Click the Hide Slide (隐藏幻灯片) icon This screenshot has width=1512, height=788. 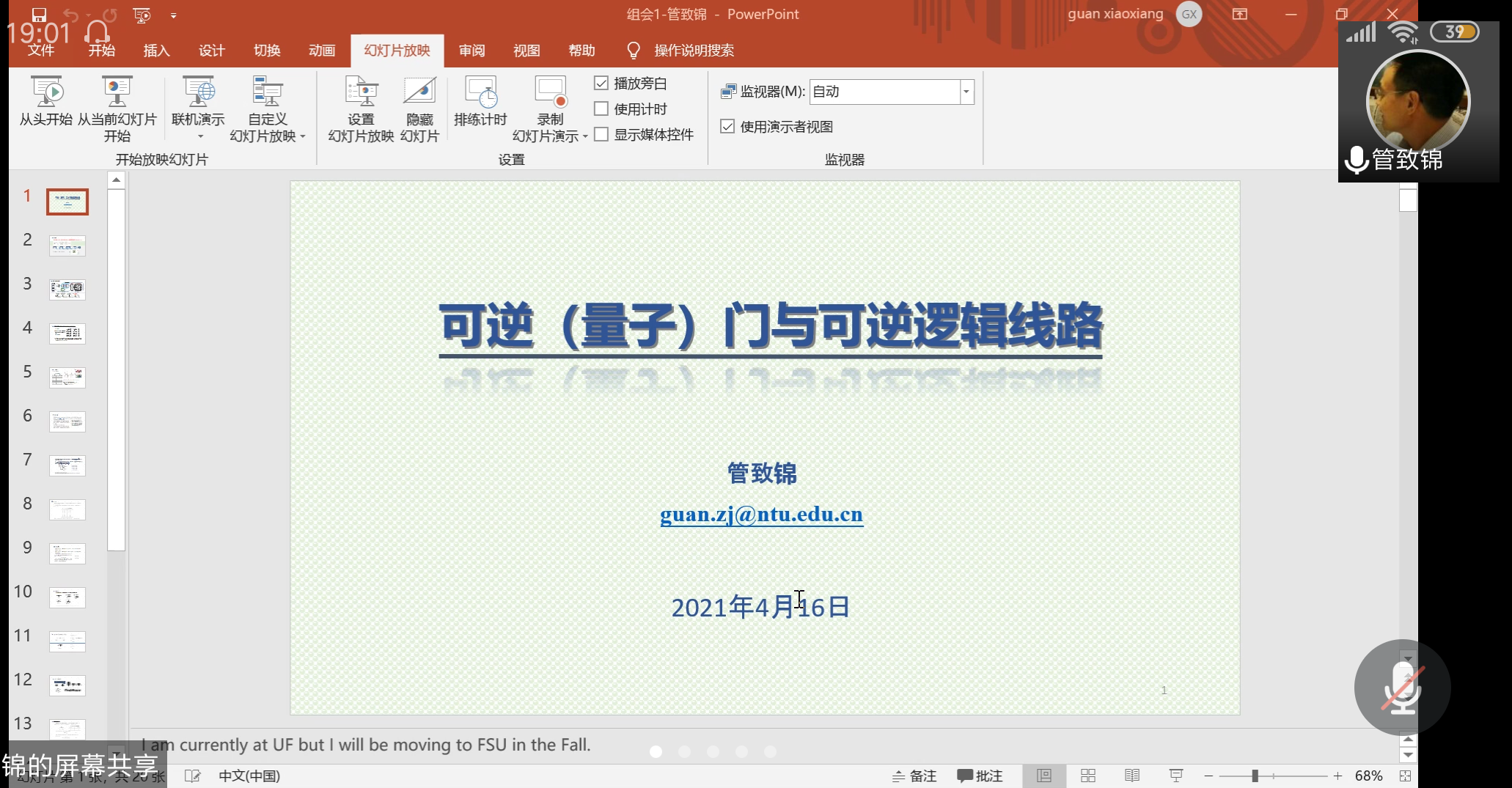419,93
